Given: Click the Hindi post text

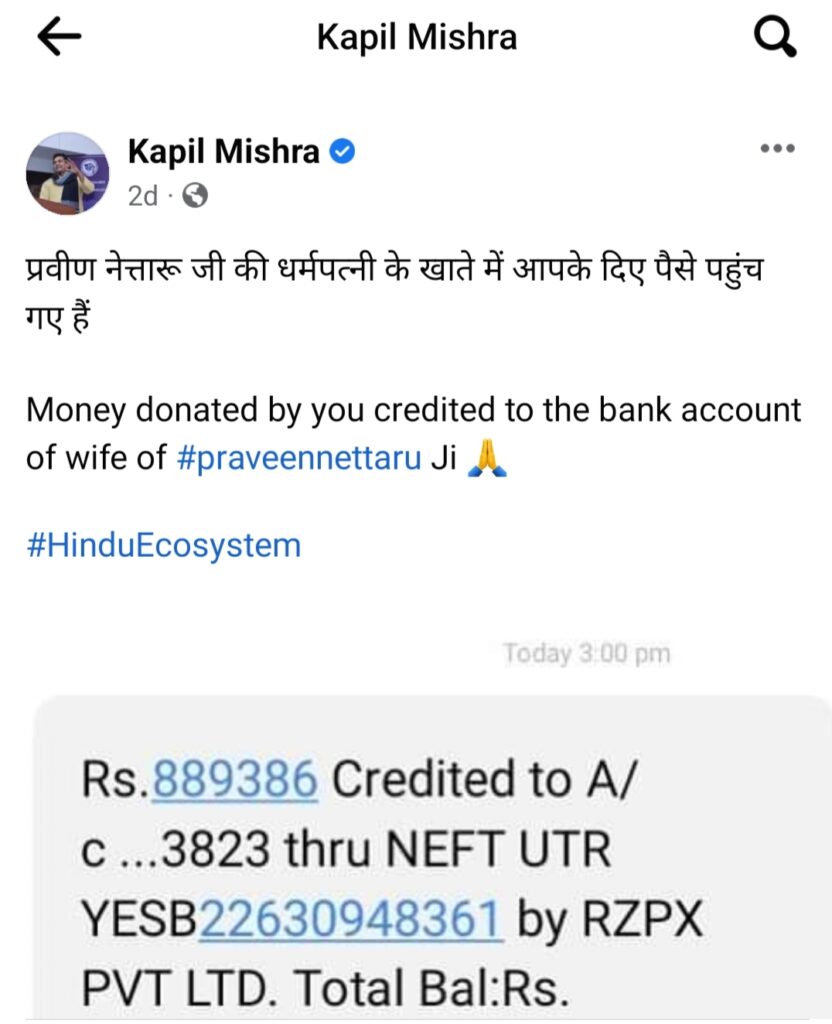Looking at the screenshot, I should [x=394, y=293].
